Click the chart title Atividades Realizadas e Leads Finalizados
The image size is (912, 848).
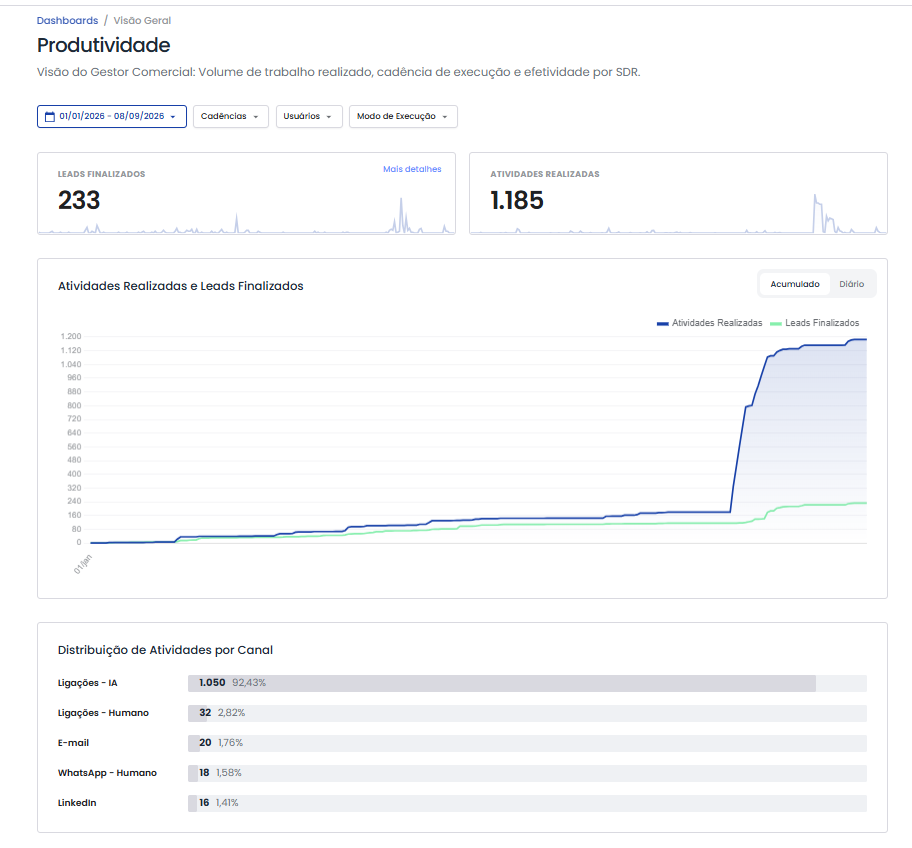tap(180, 286)
